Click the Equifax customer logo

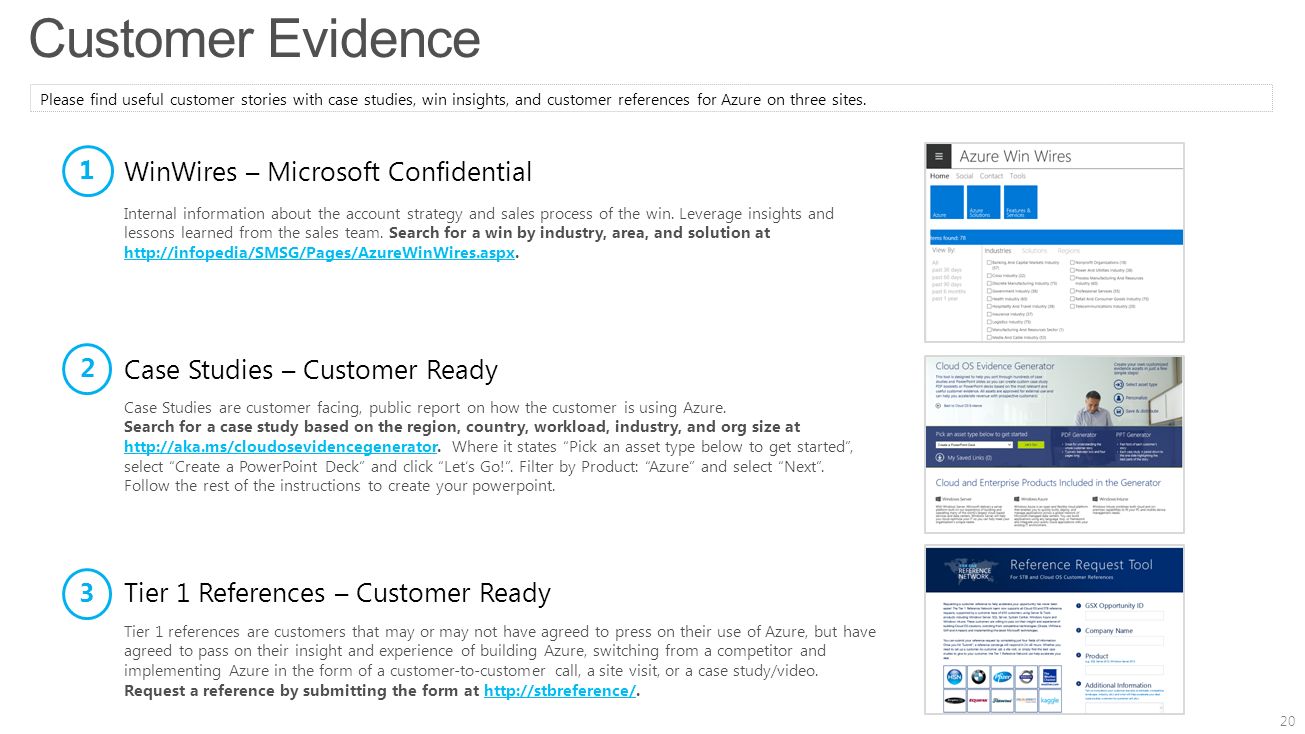click(x=978, y=700)
